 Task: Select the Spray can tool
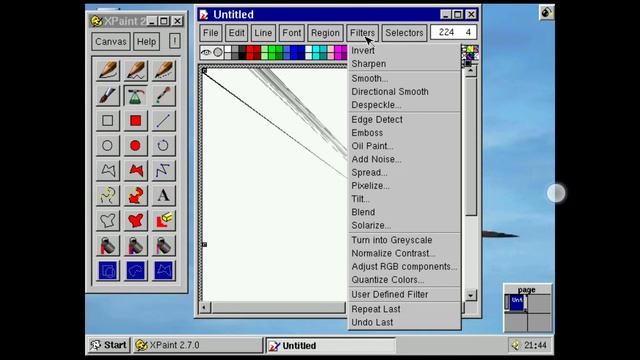pos(136,96)
